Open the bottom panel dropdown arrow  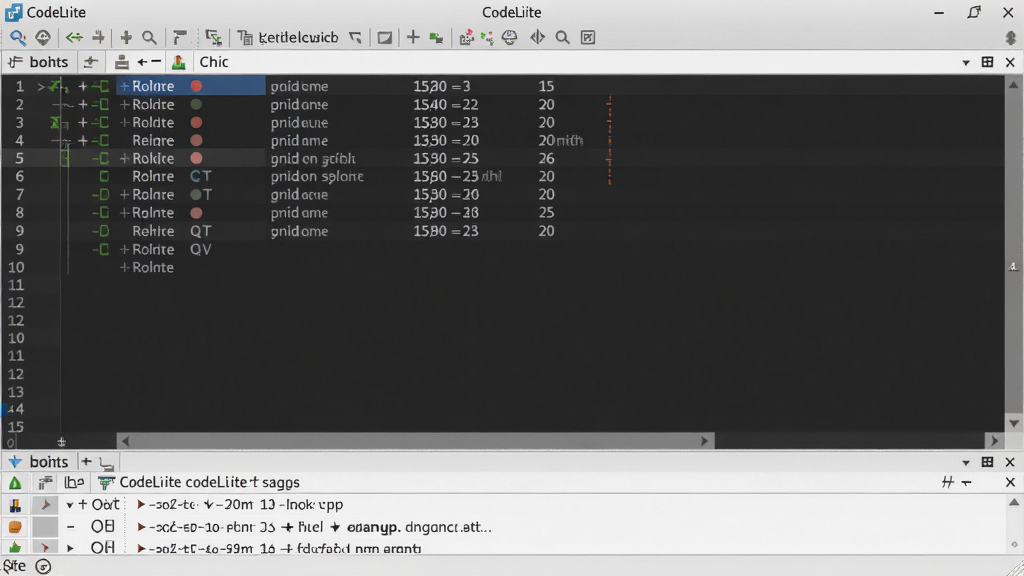tap(966, 462)
